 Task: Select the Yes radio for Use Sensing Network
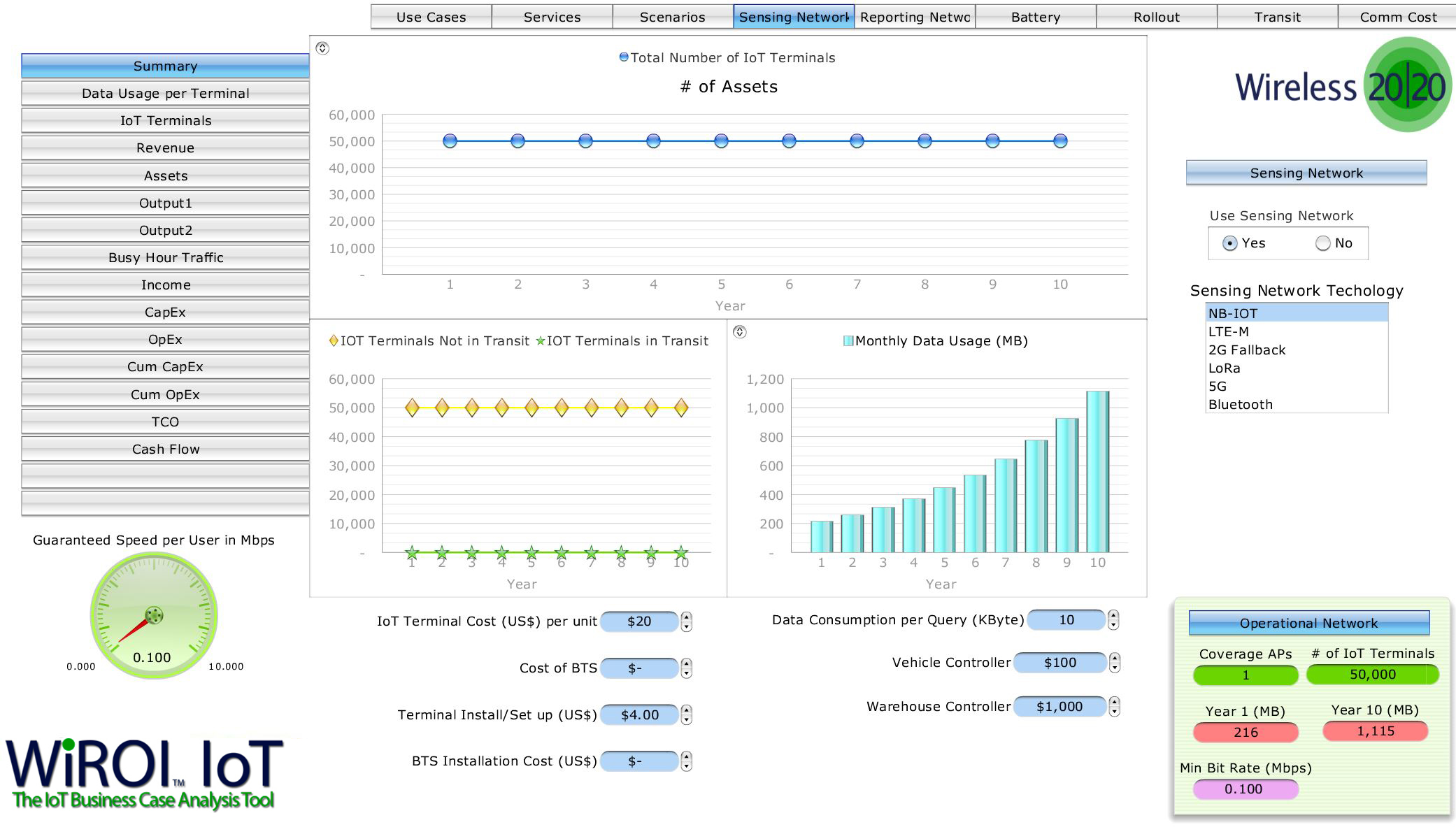pyautogui.click(x=1229, y=243)
